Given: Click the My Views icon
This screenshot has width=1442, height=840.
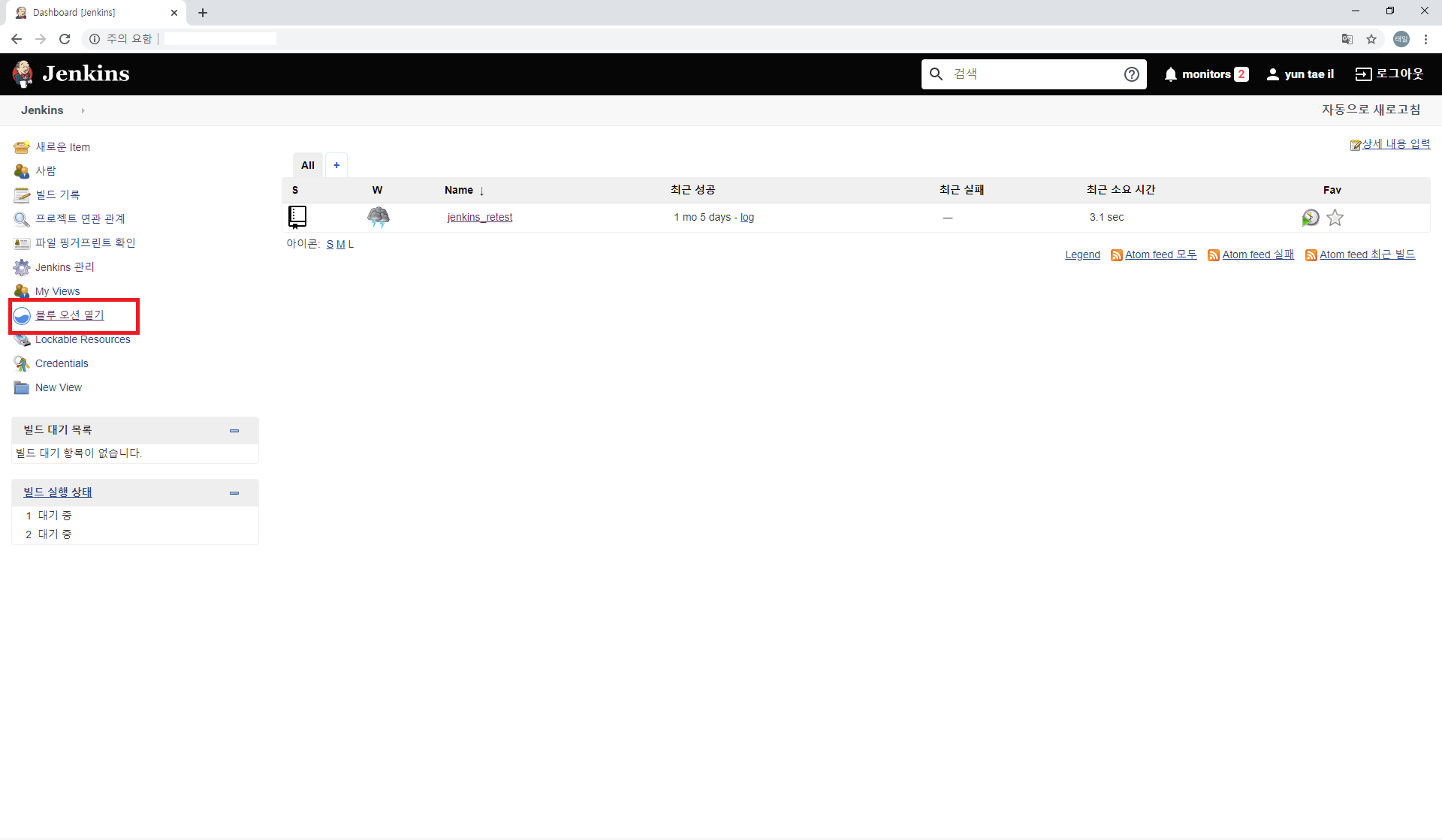Looking at the screenshot, I should click(x=22, y=291).
